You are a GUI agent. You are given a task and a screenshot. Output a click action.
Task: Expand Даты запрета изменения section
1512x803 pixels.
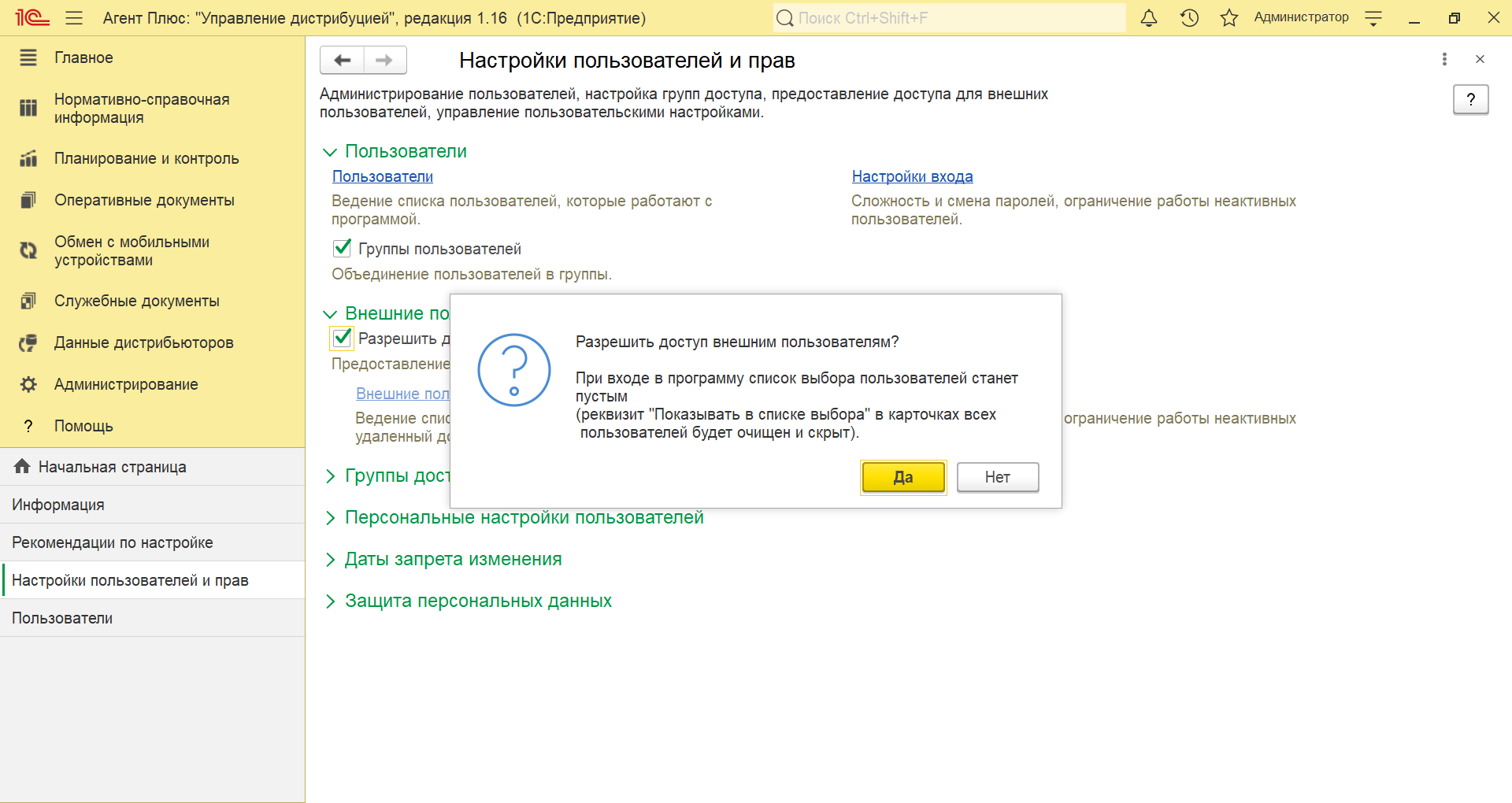(453, 559)
